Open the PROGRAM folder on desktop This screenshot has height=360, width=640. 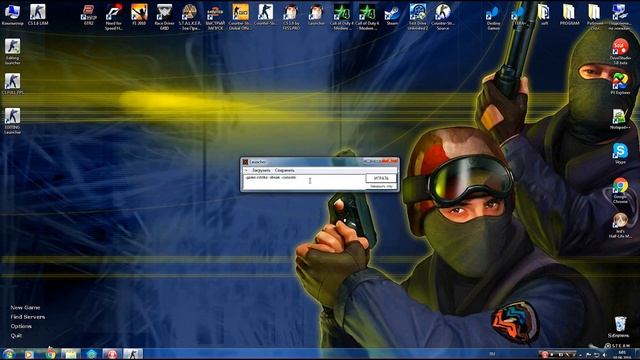pyautogui.click(x=569, y=14)
